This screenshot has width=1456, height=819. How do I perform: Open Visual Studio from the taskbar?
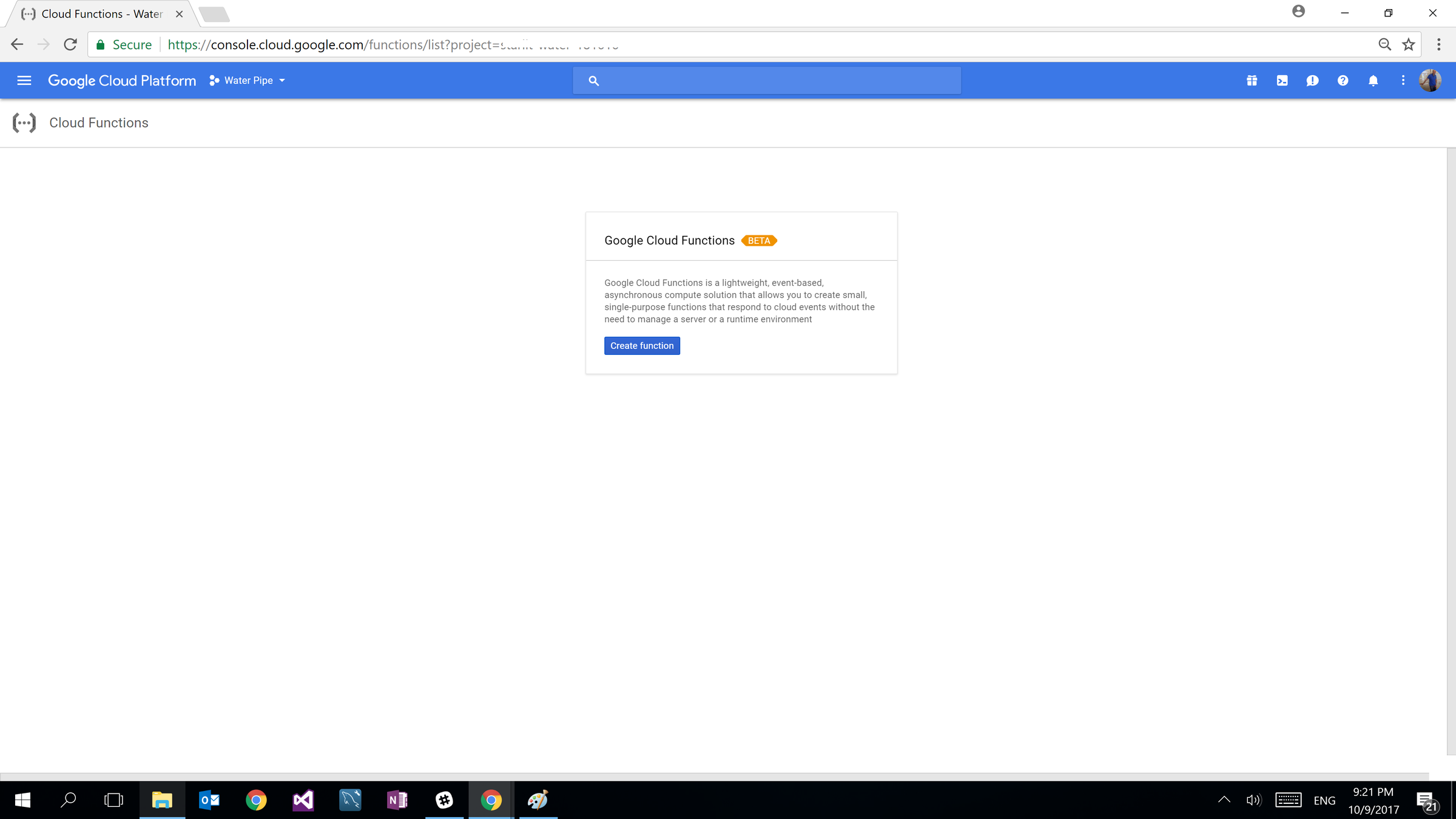pyautogui.click(x=303, y=800)
